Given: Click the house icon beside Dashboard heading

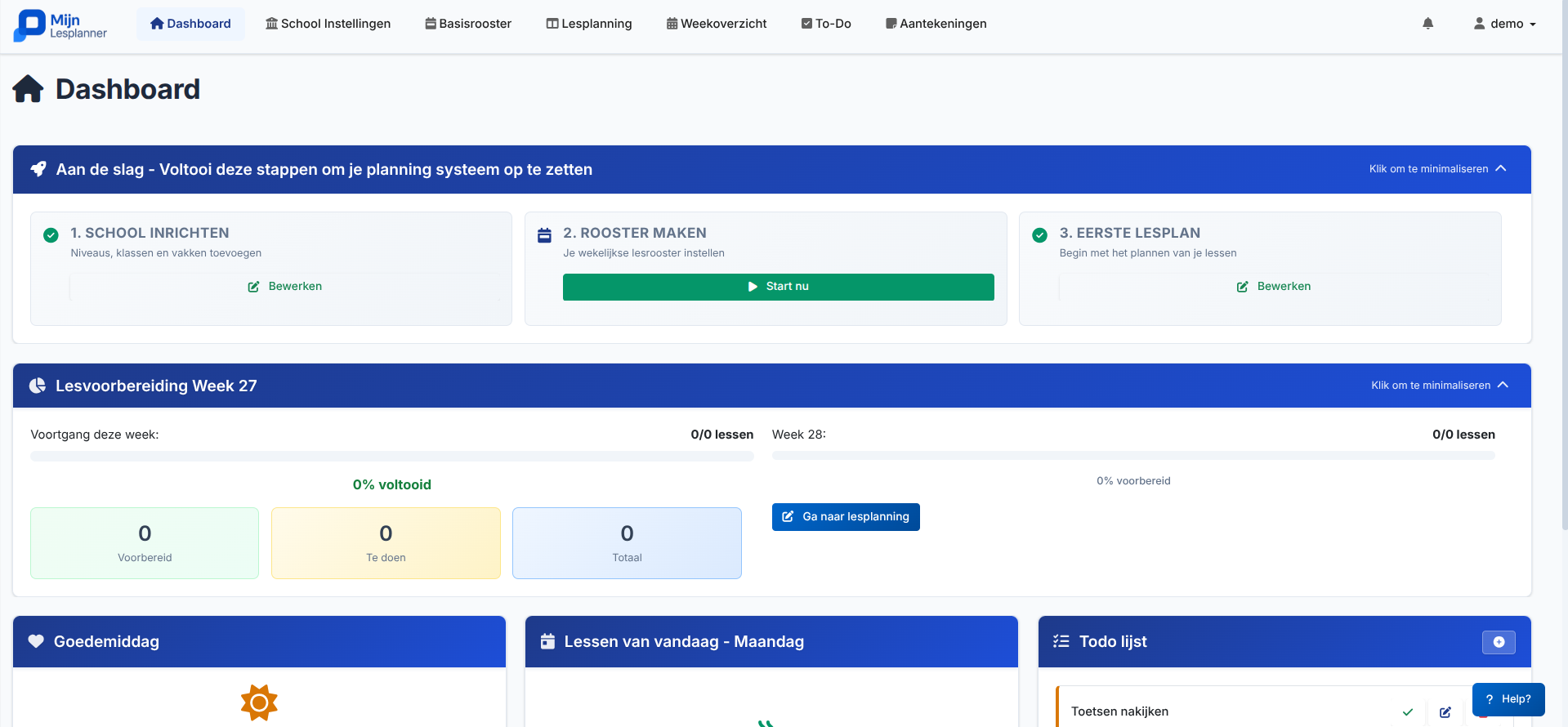Looking at the screenshot, I should pyautogui.click(x=28, y=89).
